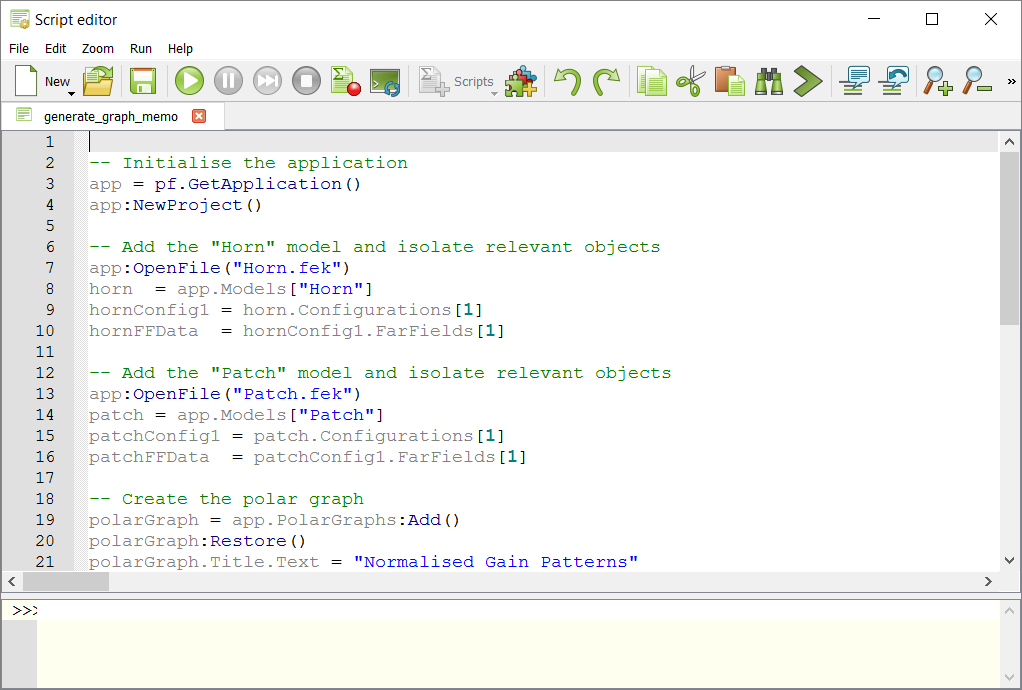Viewport: 1022px width, 690px height.
Task: Open the Run menu
Action: pyautogui.click(x=140, y=48)
